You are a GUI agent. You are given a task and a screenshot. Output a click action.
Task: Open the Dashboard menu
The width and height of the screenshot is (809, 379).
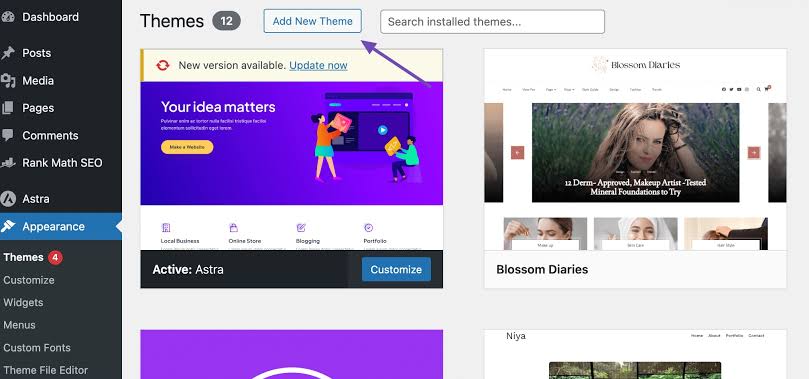pos(51,17)
